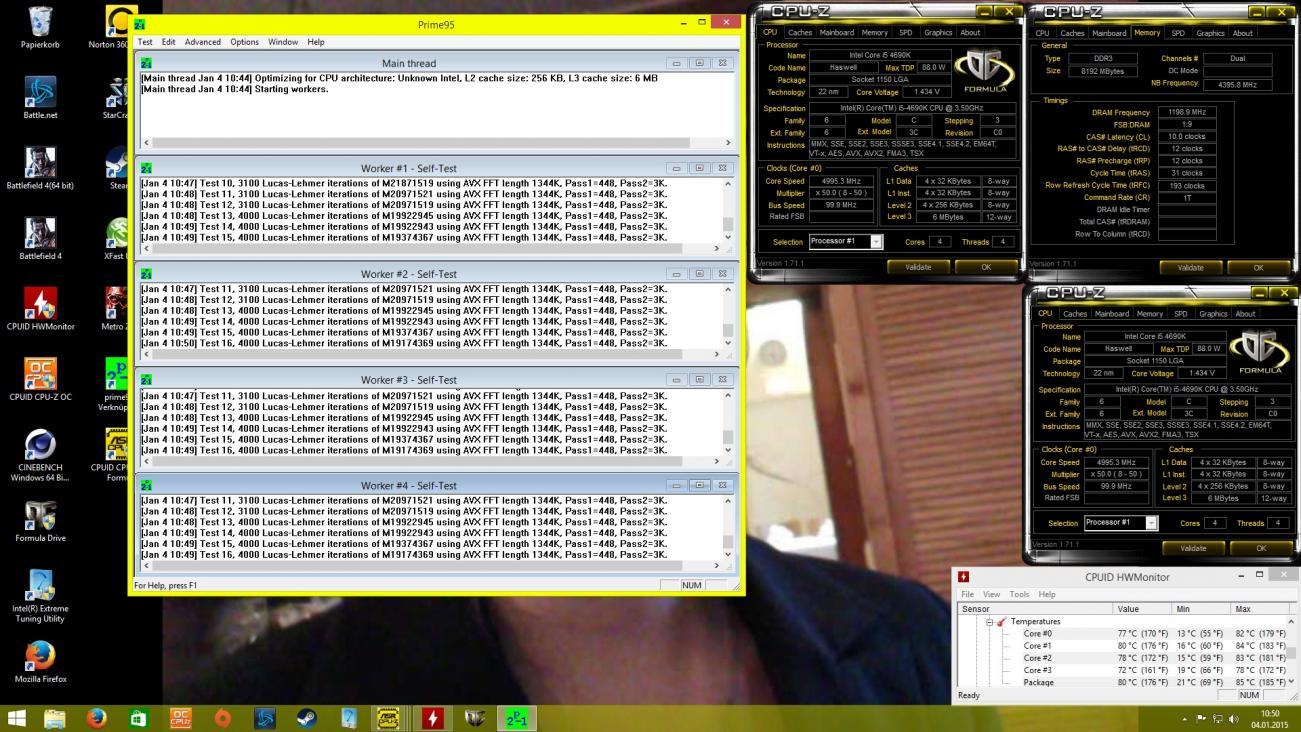This screenshot has height=732, width=1301.
Task: Open the Options menu in Prime95
Action: pyautogui.click(x=244, y=42)
